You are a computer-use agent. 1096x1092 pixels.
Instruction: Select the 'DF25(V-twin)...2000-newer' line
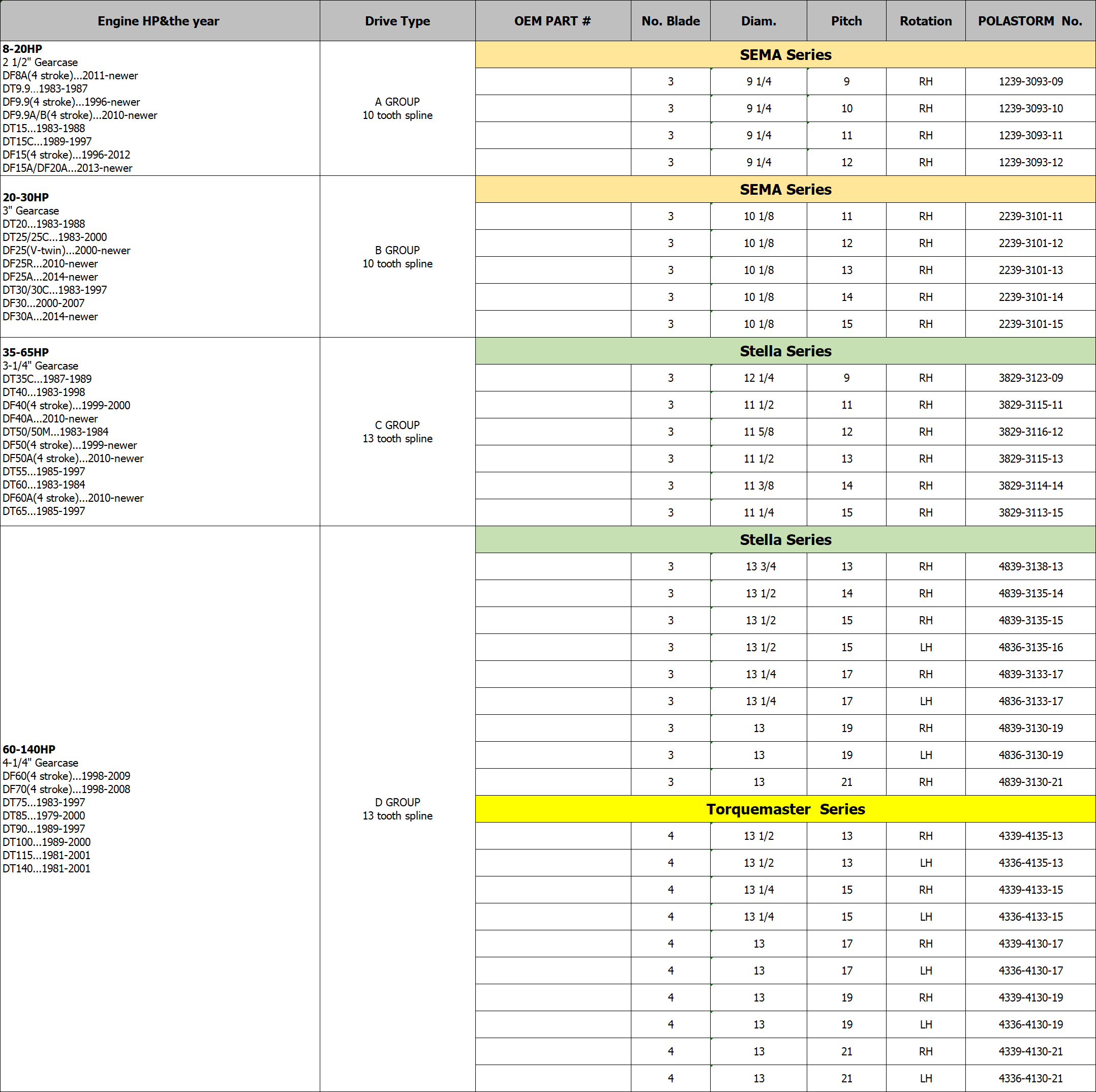(67, 250)
